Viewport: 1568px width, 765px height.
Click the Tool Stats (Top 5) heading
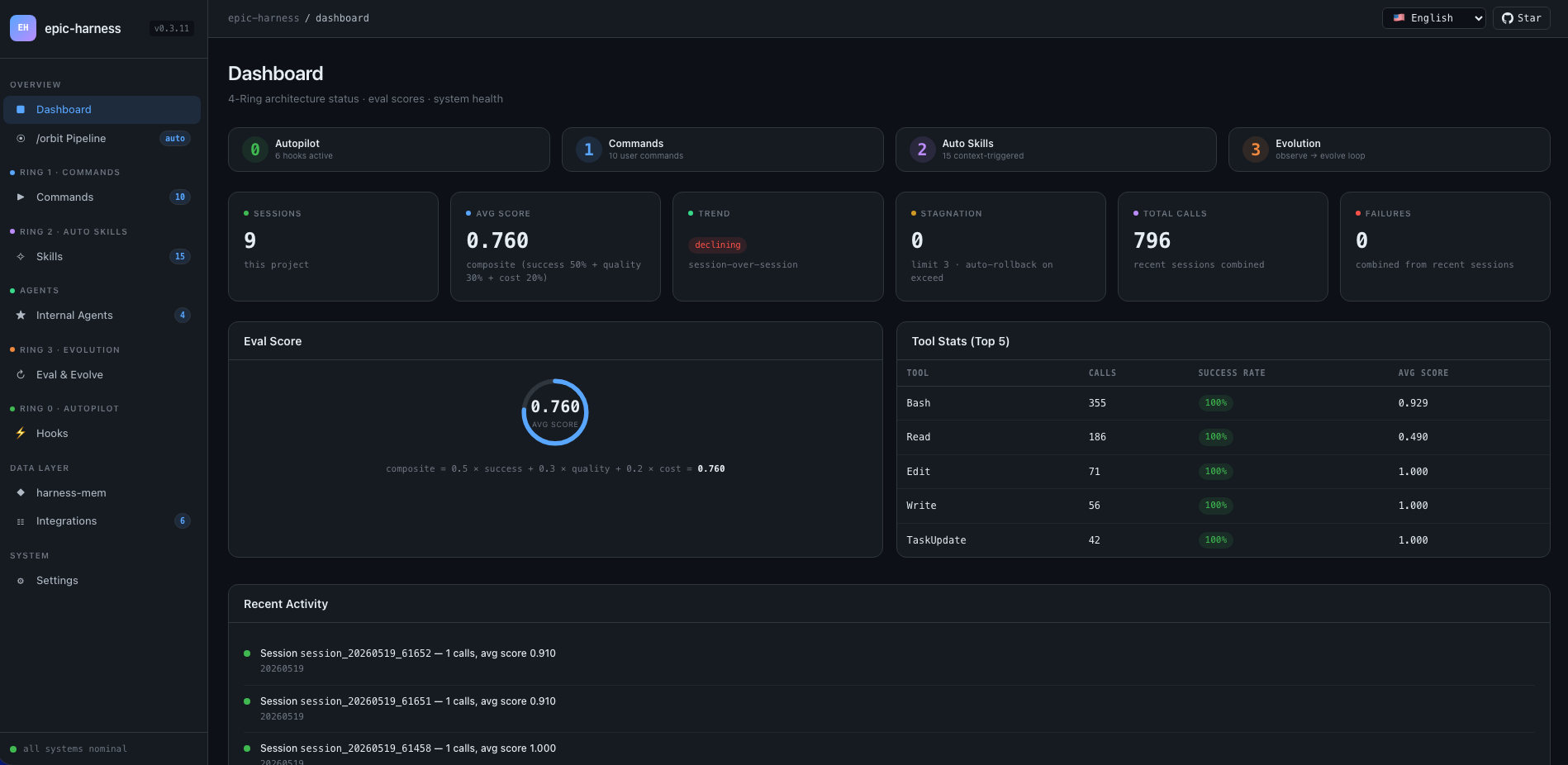(961, 341)
